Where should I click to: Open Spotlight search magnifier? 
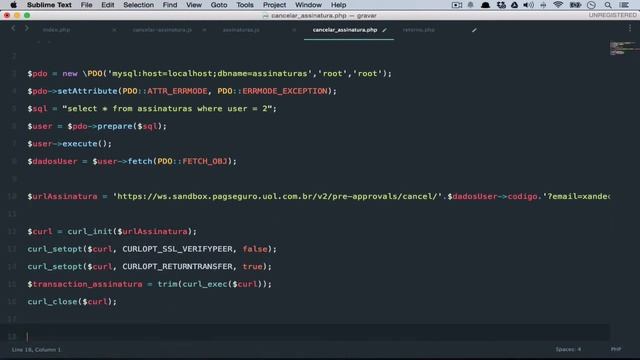(608, 5)
